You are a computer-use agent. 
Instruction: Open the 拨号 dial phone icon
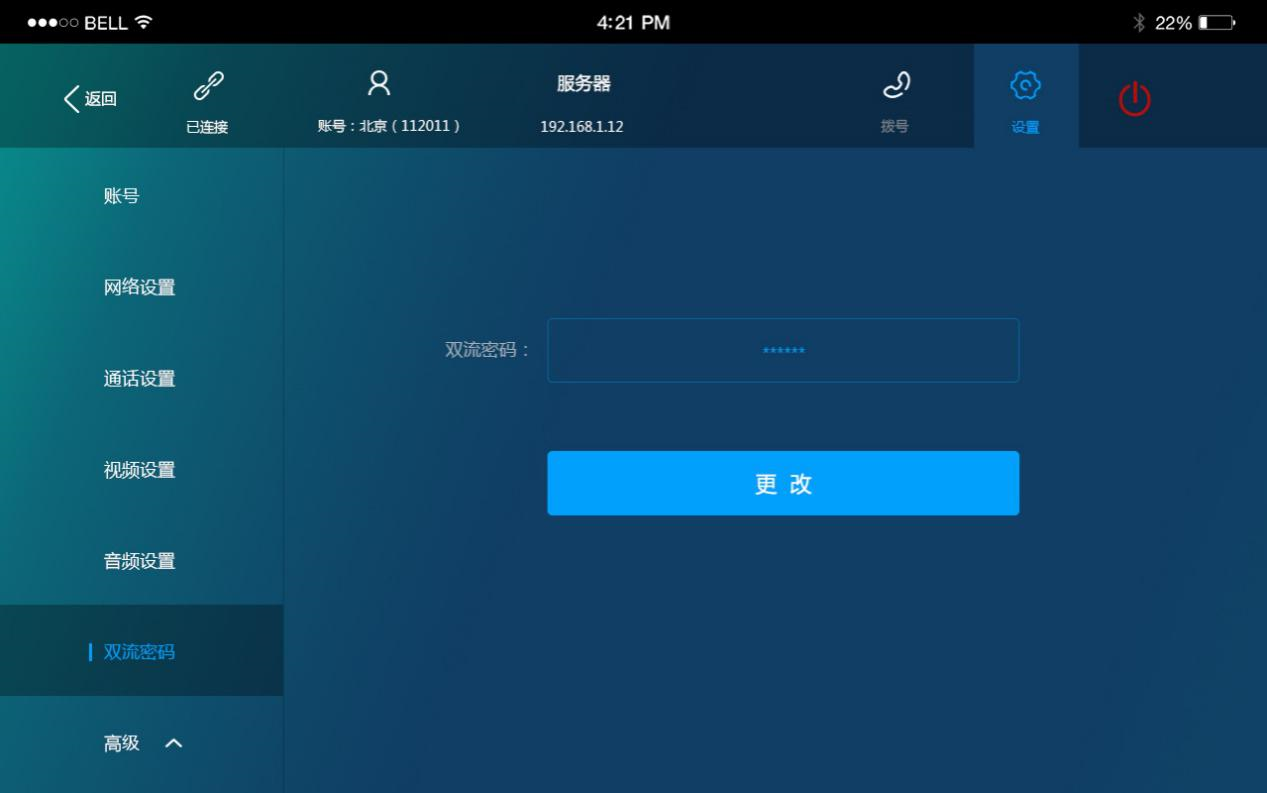(894, 88)
